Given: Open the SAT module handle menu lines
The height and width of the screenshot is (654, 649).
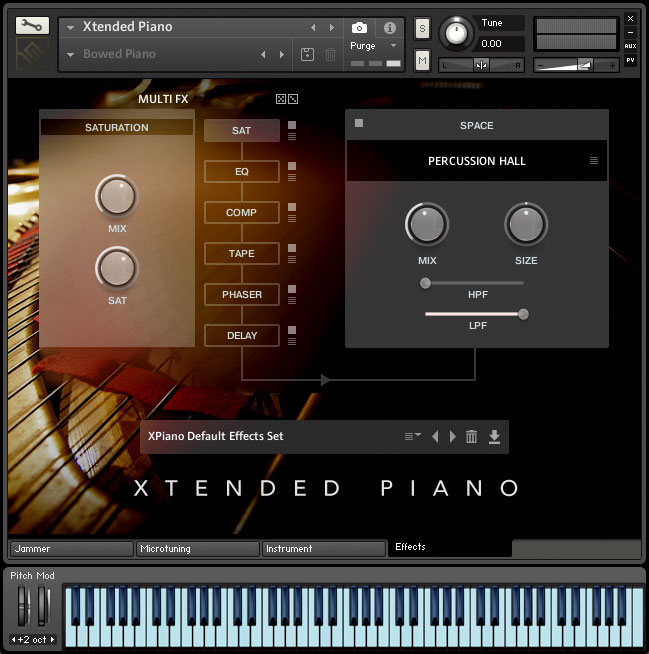Looking at the screenshot, I should tap(292, 136).
